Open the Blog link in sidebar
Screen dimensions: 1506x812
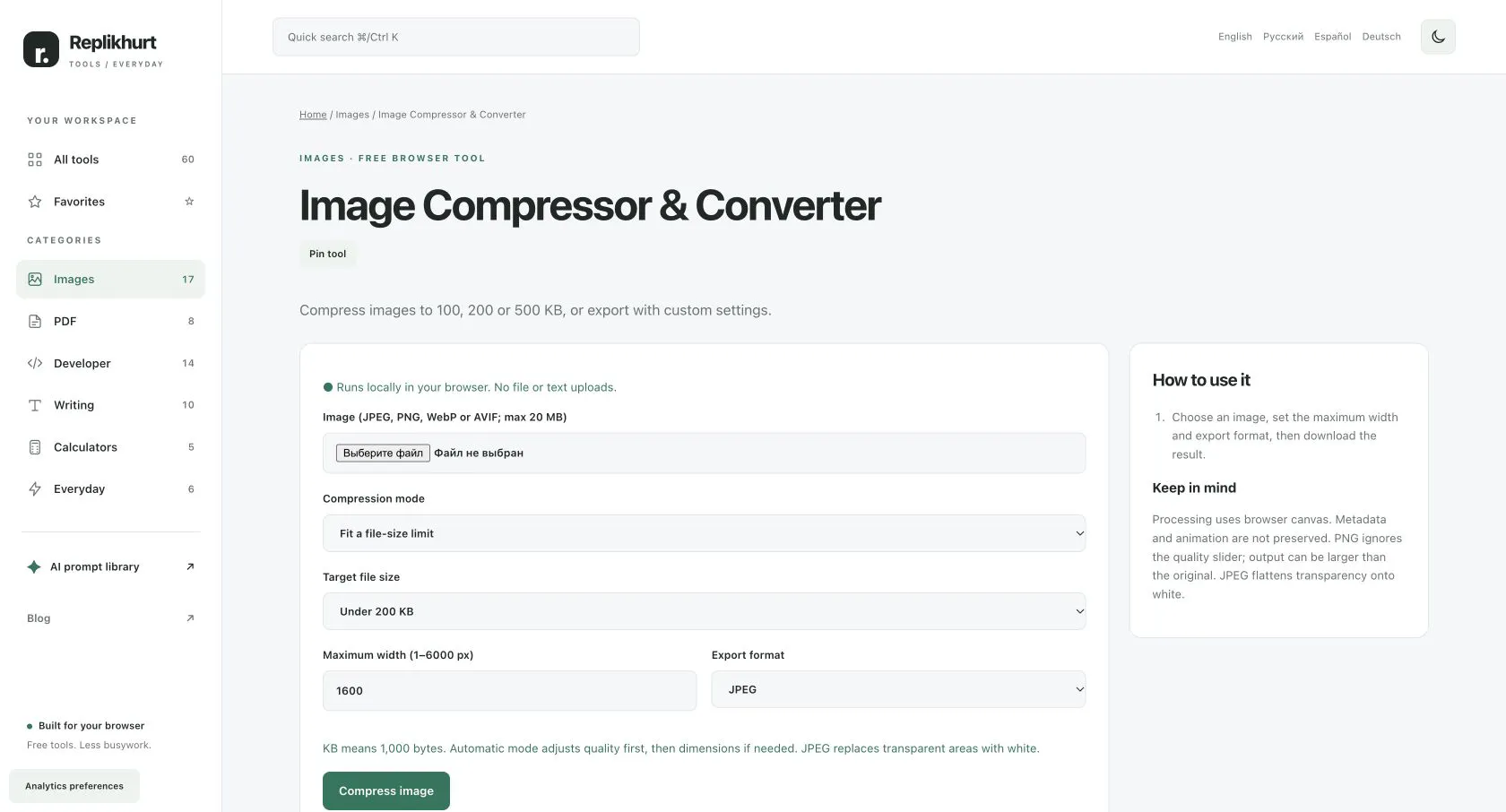click(39, 618)
